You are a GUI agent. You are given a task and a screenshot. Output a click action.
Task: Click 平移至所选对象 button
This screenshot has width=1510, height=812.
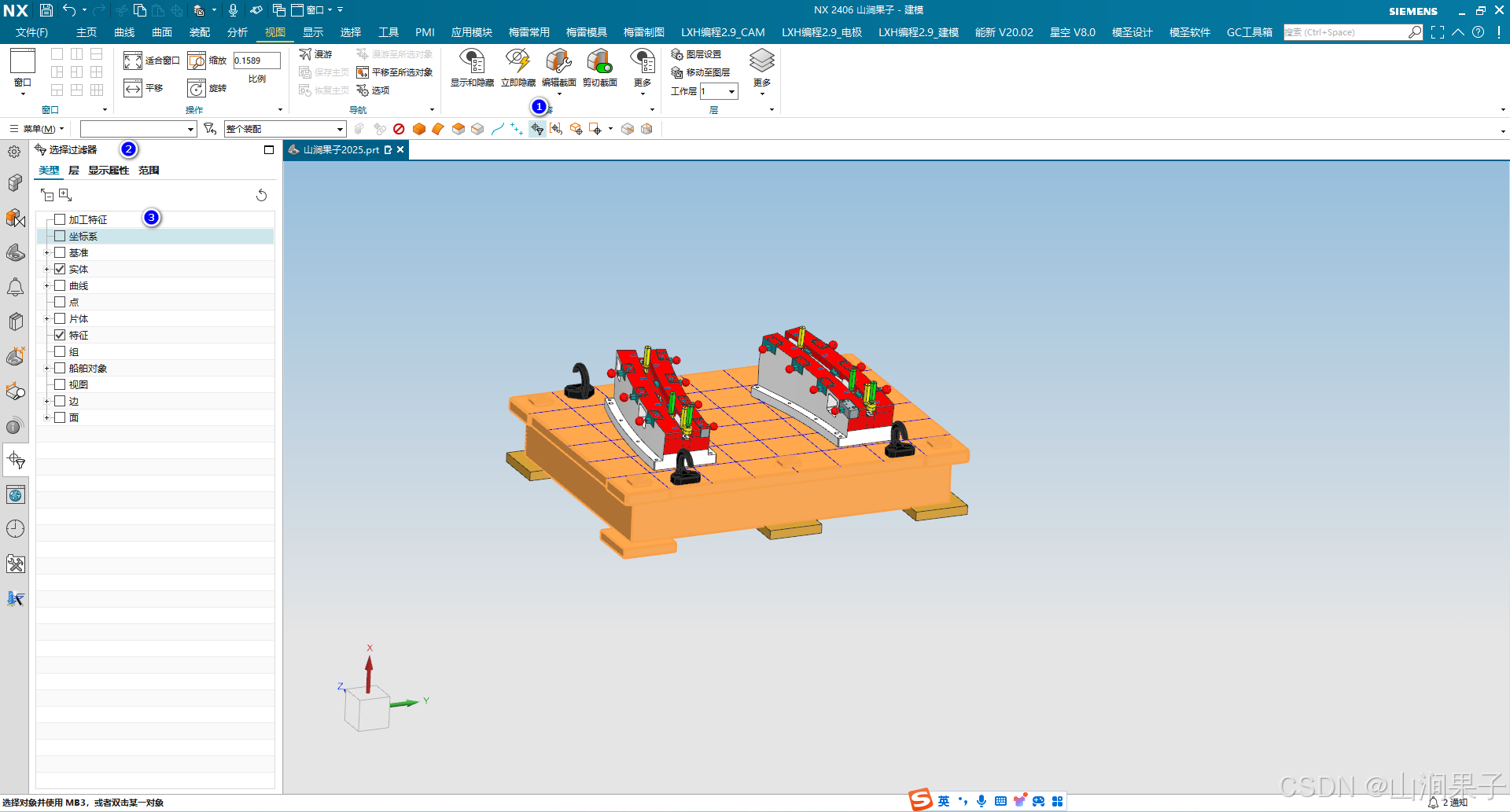coord(395,72)
